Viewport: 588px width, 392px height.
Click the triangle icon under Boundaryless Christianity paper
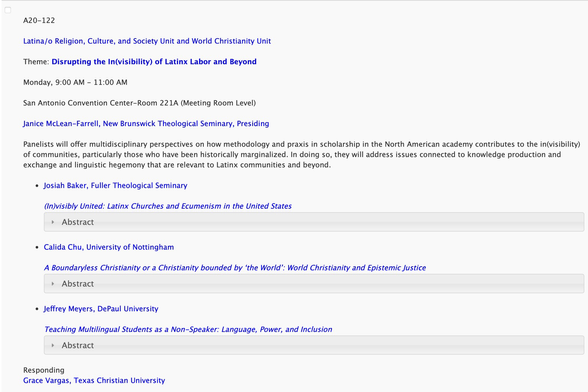(53, 284)
